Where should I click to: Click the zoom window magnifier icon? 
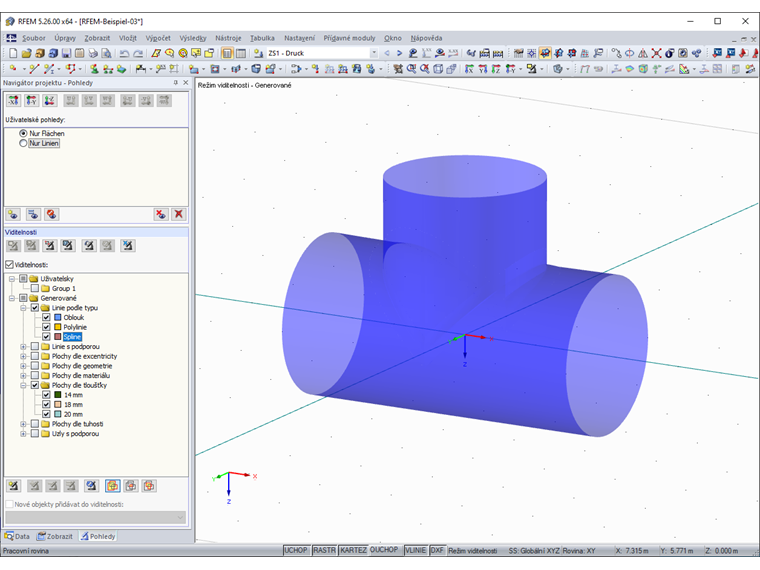point(412,69)
